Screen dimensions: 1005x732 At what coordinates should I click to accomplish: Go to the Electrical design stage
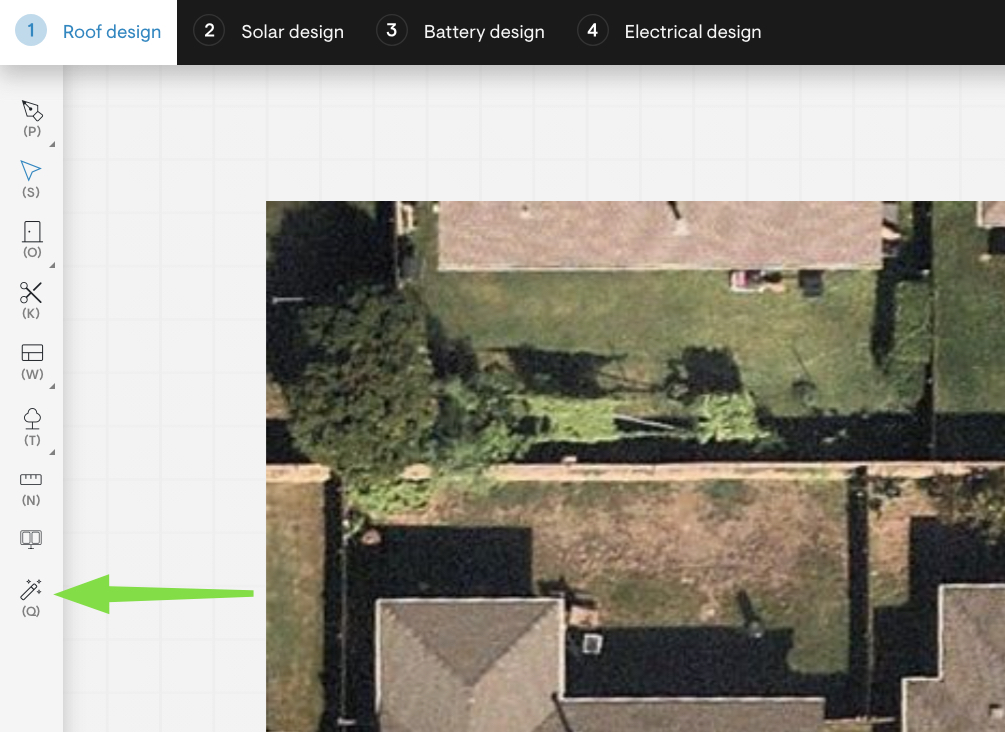pos(693,31)
